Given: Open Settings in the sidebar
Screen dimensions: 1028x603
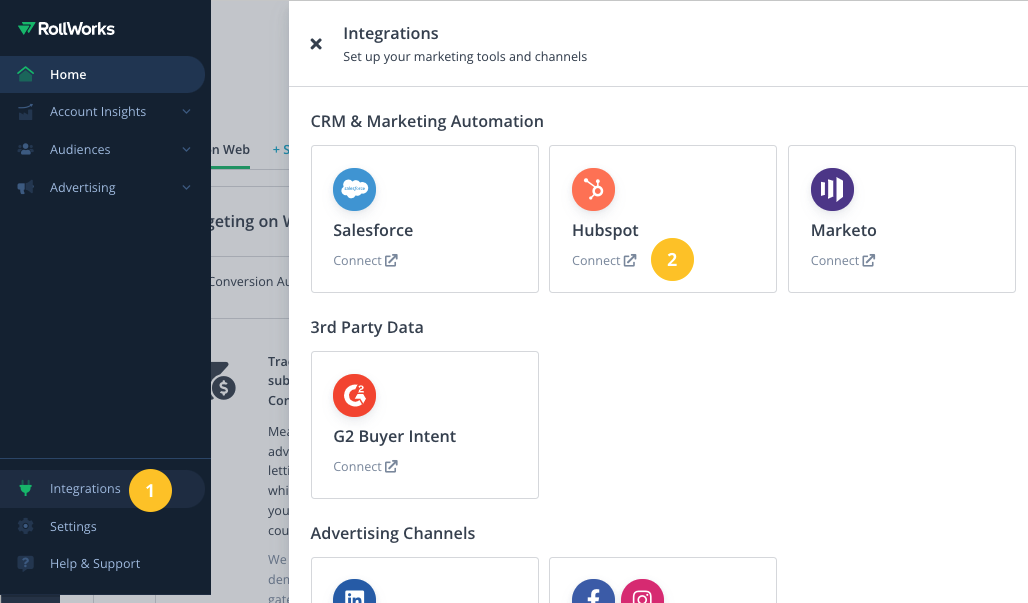Looking at the screenshot, I should 102,526.
